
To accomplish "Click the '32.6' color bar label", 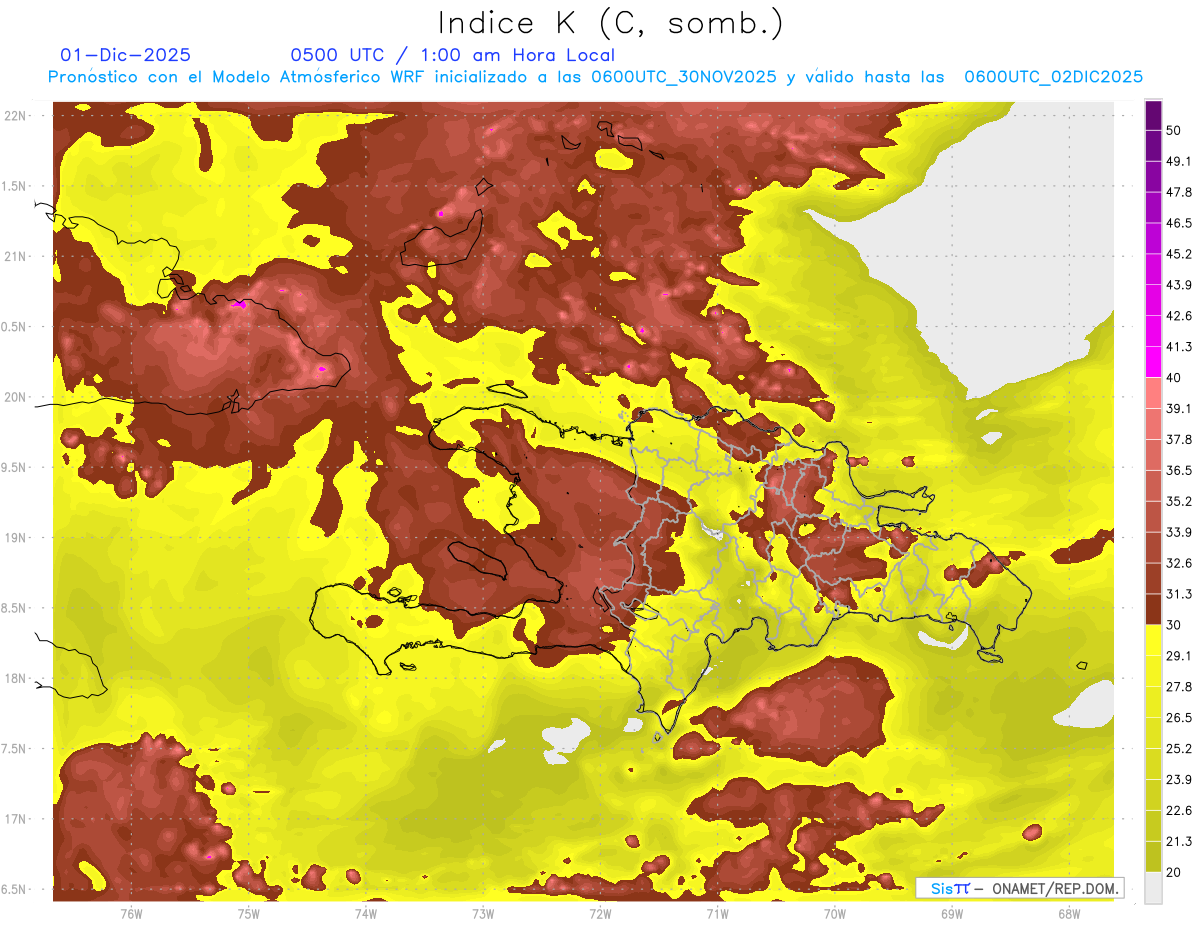I will coord(1179,563).
